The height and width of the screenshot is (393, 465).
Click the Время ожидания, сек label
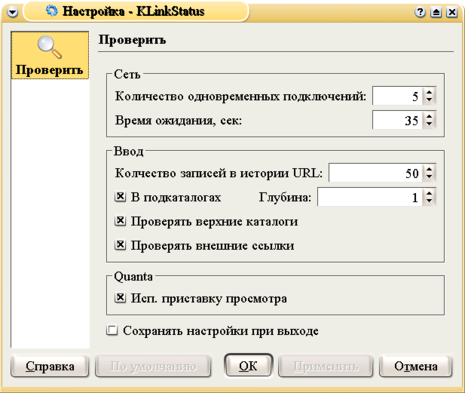click(178, 120)
